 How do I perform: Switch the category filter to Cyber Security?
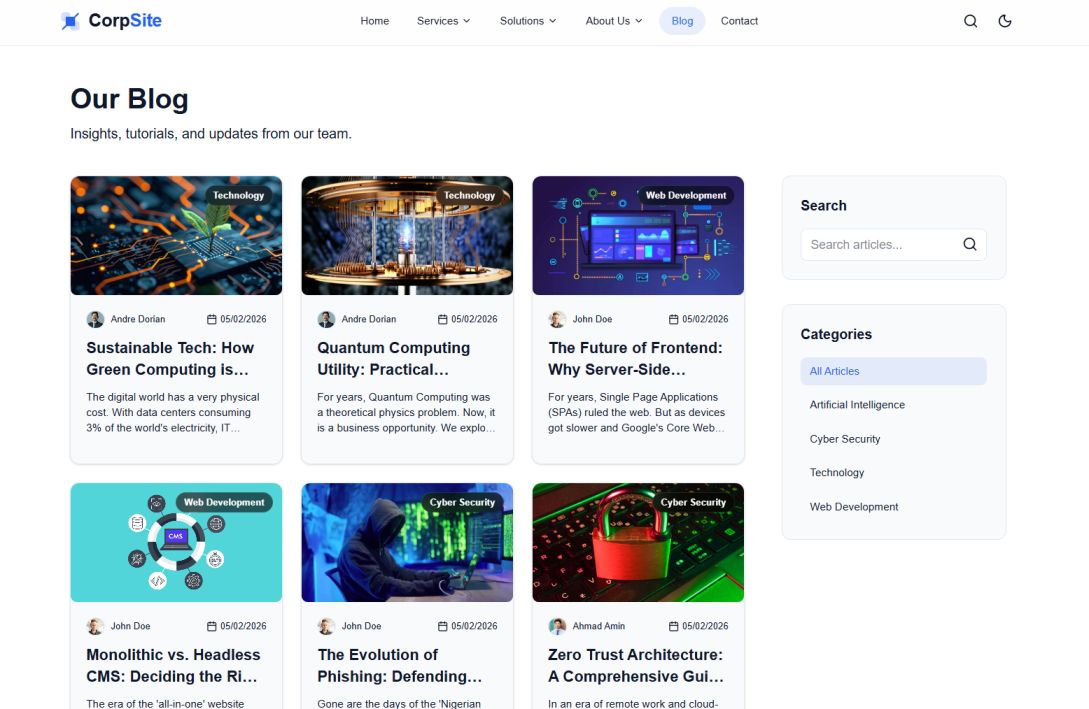[843, 438]
